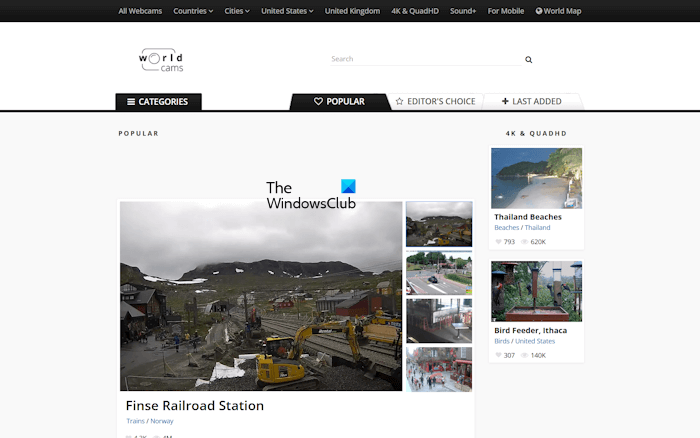
Task: Click into the Search input field
Action: (425, 59)
